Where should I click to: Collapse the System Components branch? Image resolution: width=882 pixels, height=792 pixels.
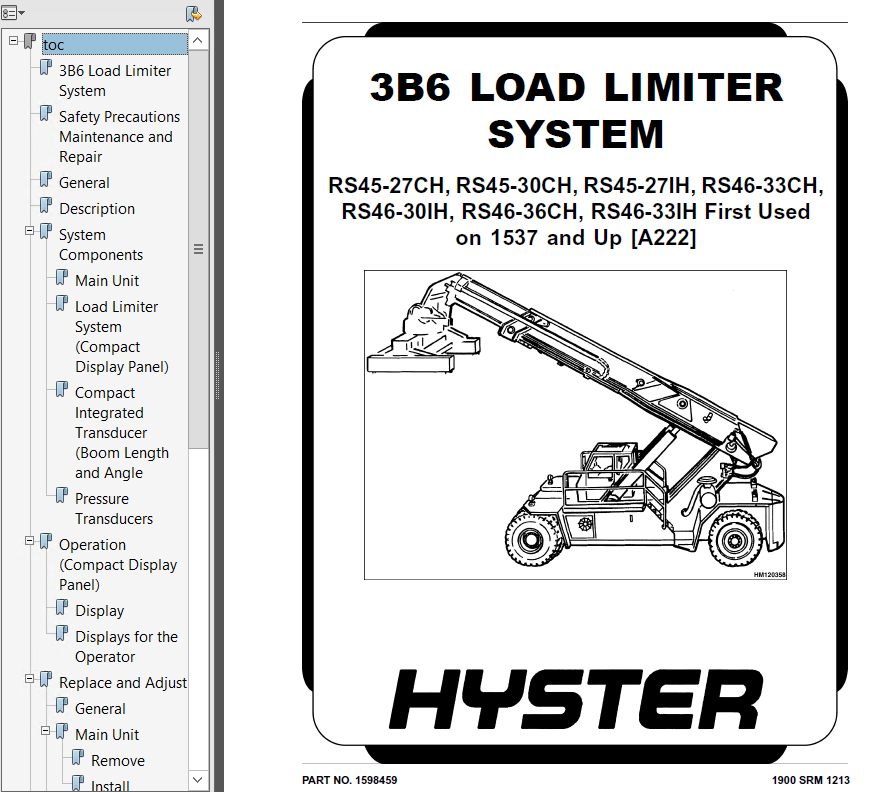tap(29, 231)
